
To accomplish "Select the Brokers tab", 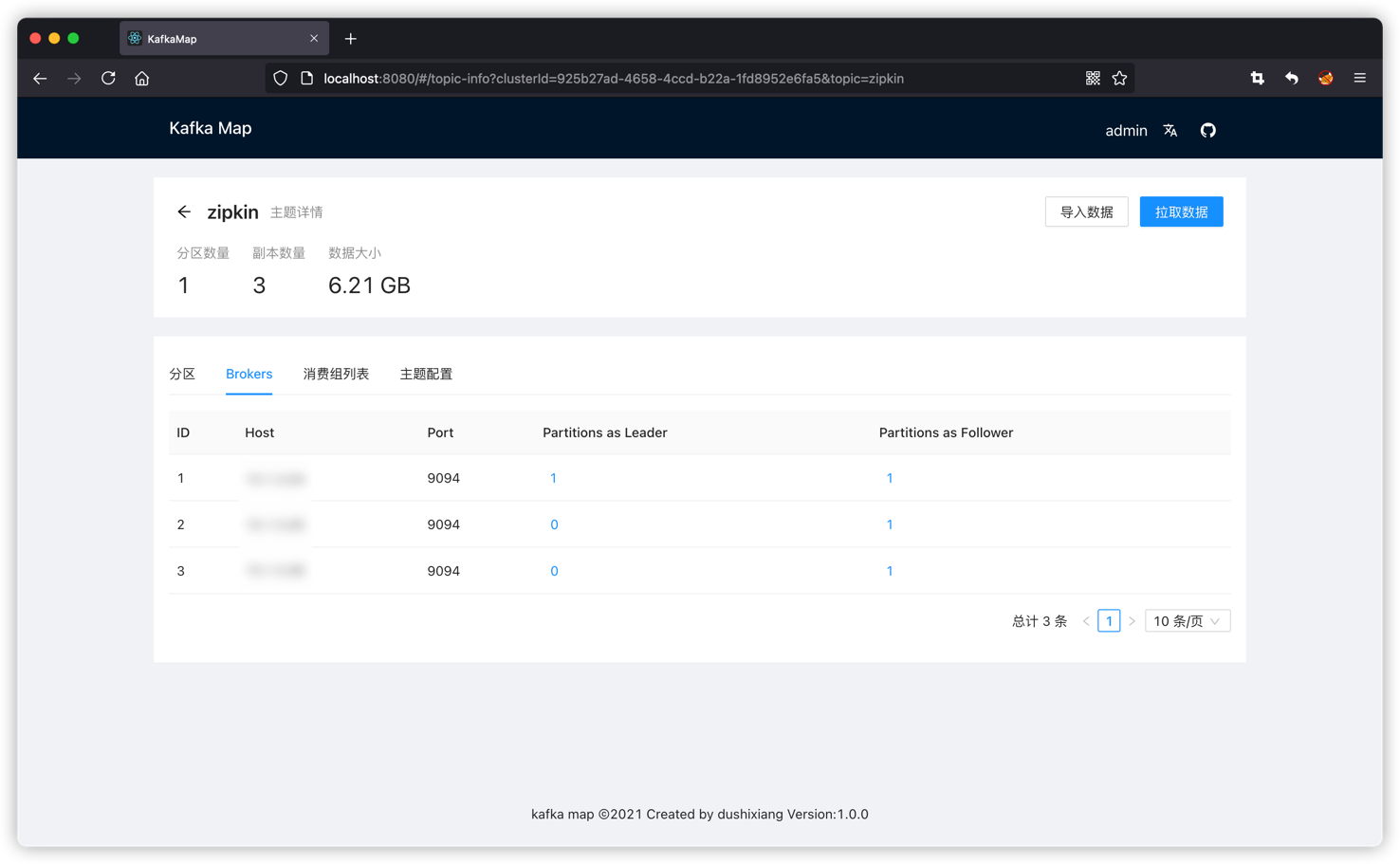I will tap(249, 374).
